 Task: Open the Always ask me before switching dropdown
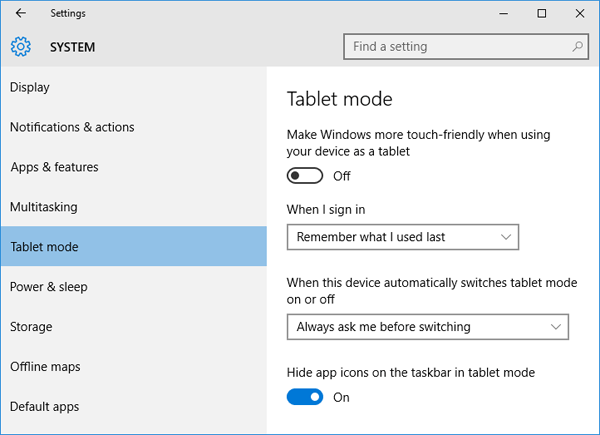click(x=427, y=327)
